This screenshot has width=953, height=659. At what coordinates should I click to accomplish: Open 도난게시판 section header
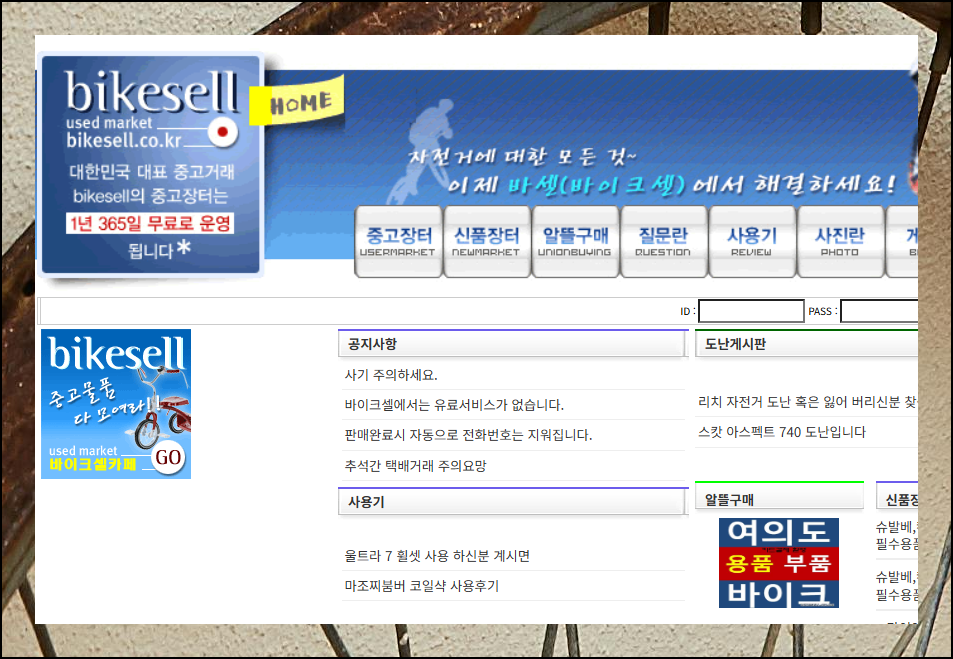(x=806, y=344)
